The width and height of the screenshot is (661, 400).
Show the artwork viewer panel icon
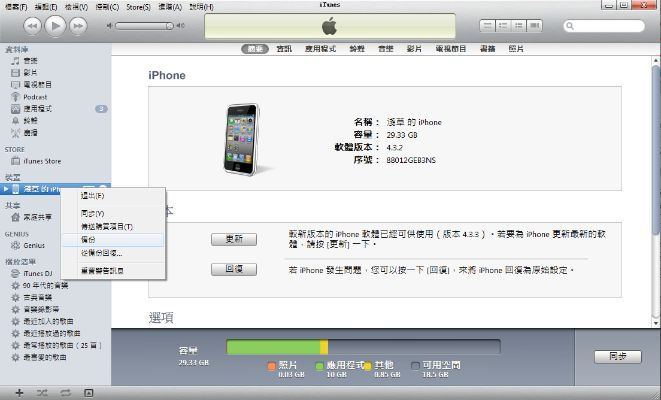89,393
